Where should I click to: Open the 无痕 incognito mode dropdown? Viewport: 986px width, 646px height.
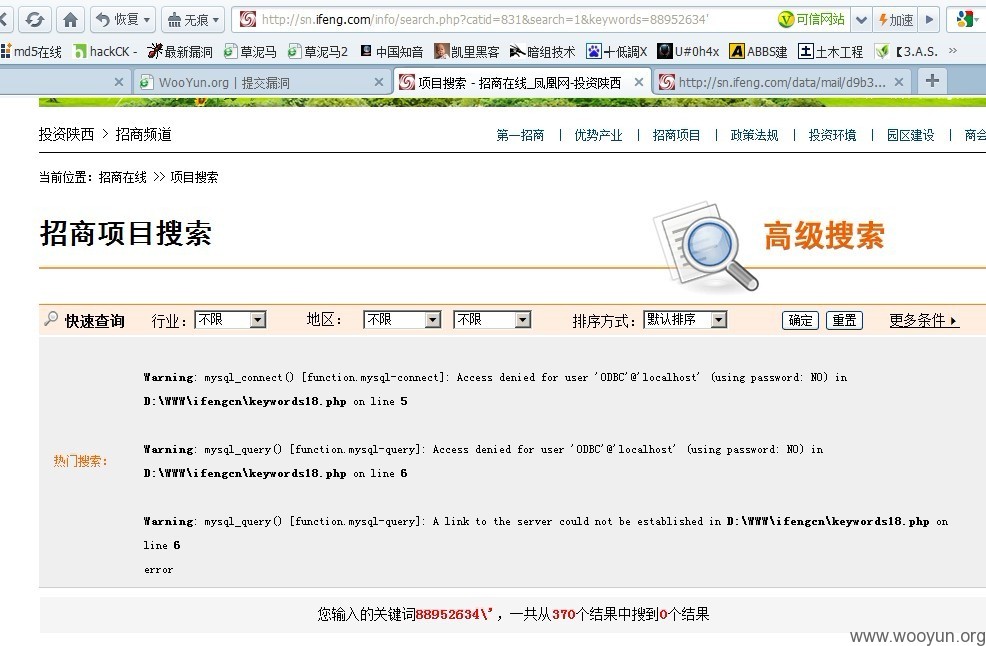click(193, 19)
